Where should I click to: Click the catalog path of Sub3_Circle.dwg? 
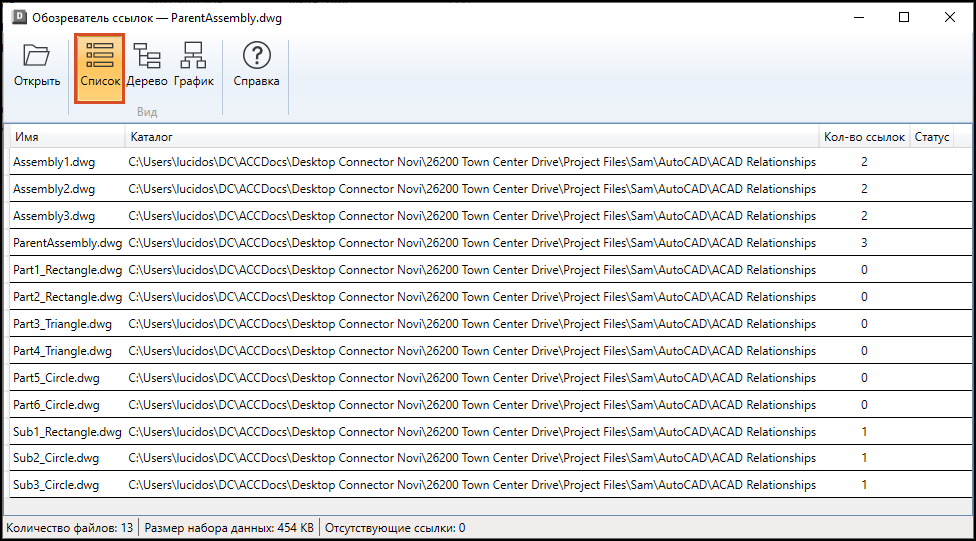pyautogui.click(x=472, y=485)
